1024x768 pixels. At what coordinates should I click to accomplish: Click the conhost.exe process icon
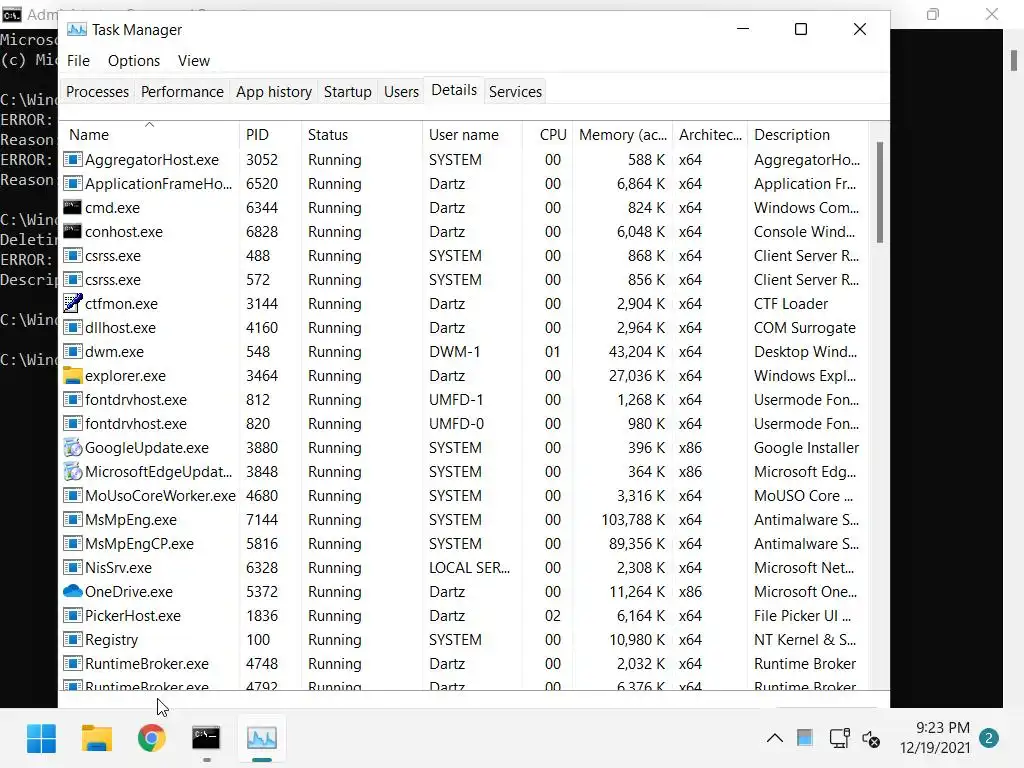72,232
